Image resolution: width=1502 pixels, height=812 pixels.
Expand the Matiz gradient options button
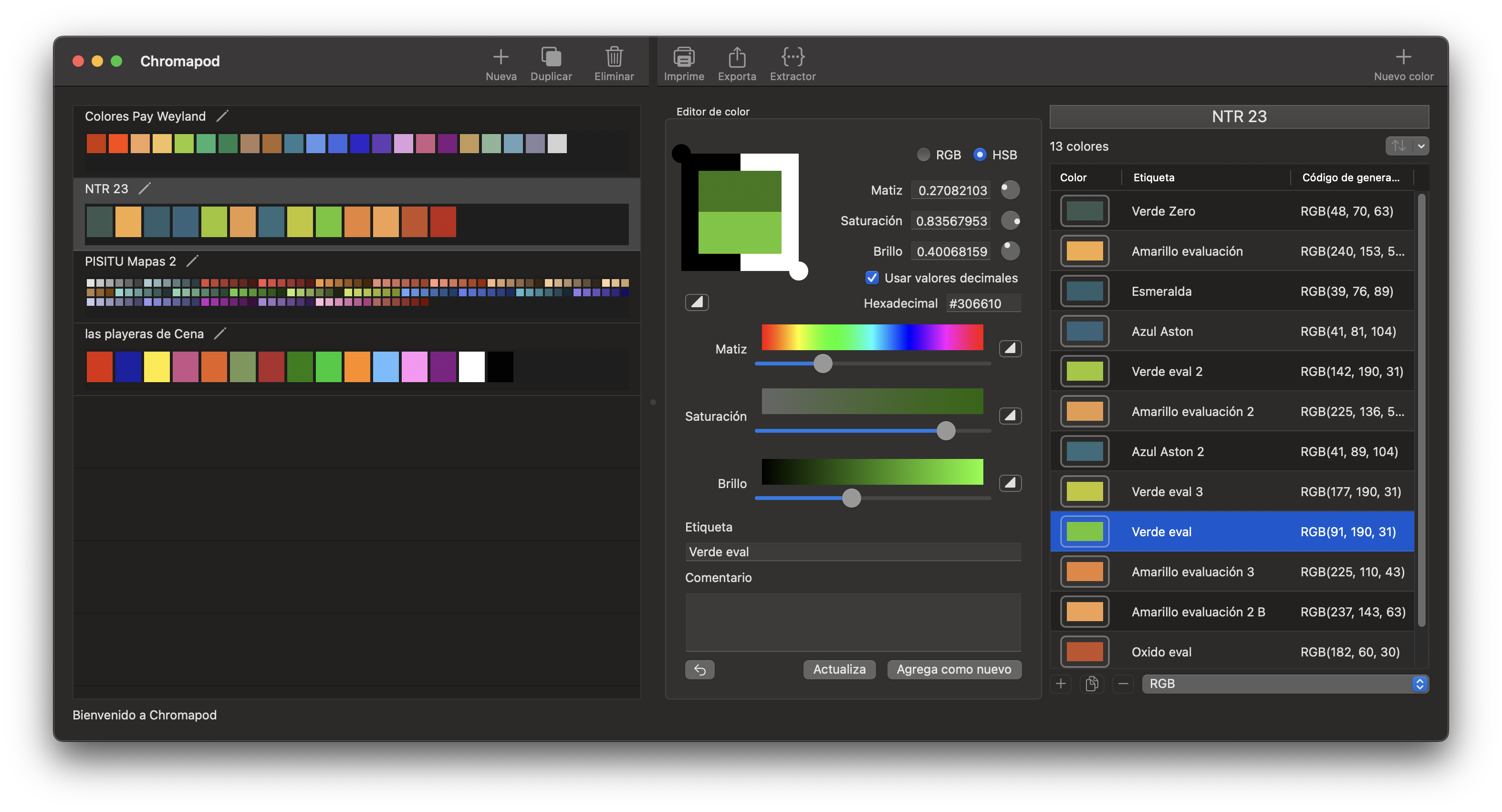click(x=1010, y=349)
